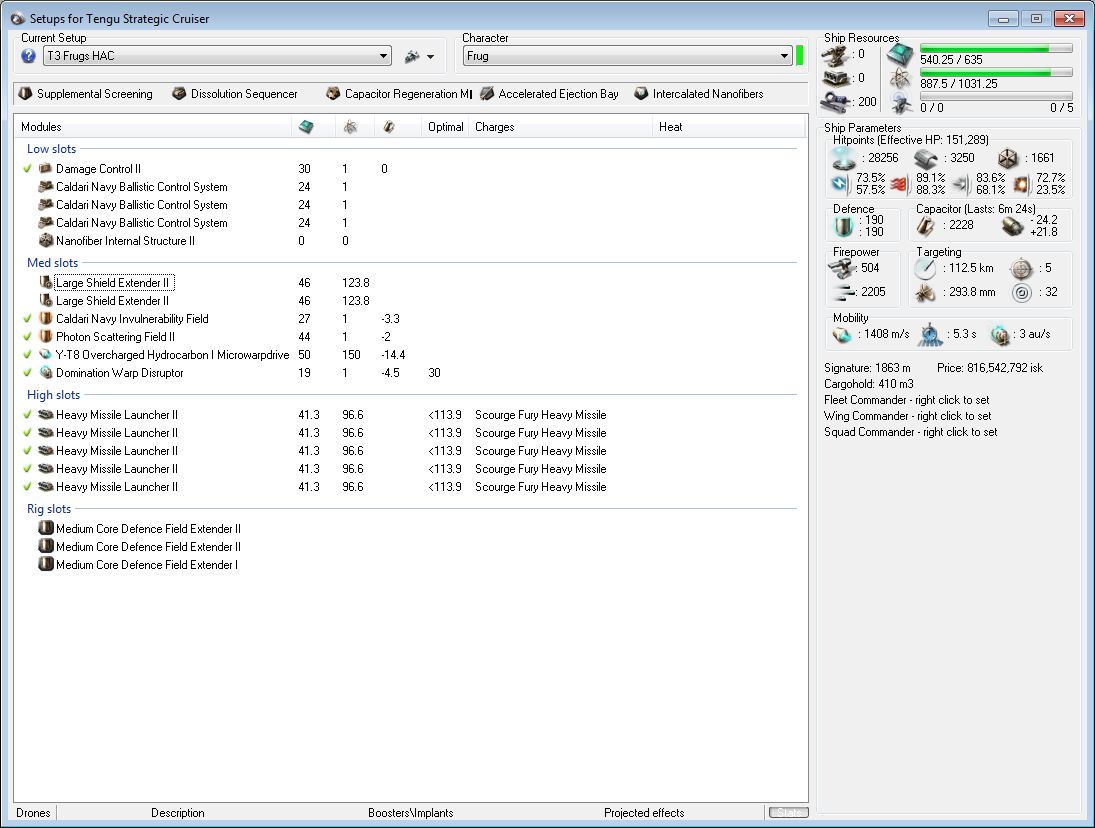Toggle the Domination Warp Disruptor checkmark
This screenshot has height=828, width=1095.
click(x=27, y=373)
